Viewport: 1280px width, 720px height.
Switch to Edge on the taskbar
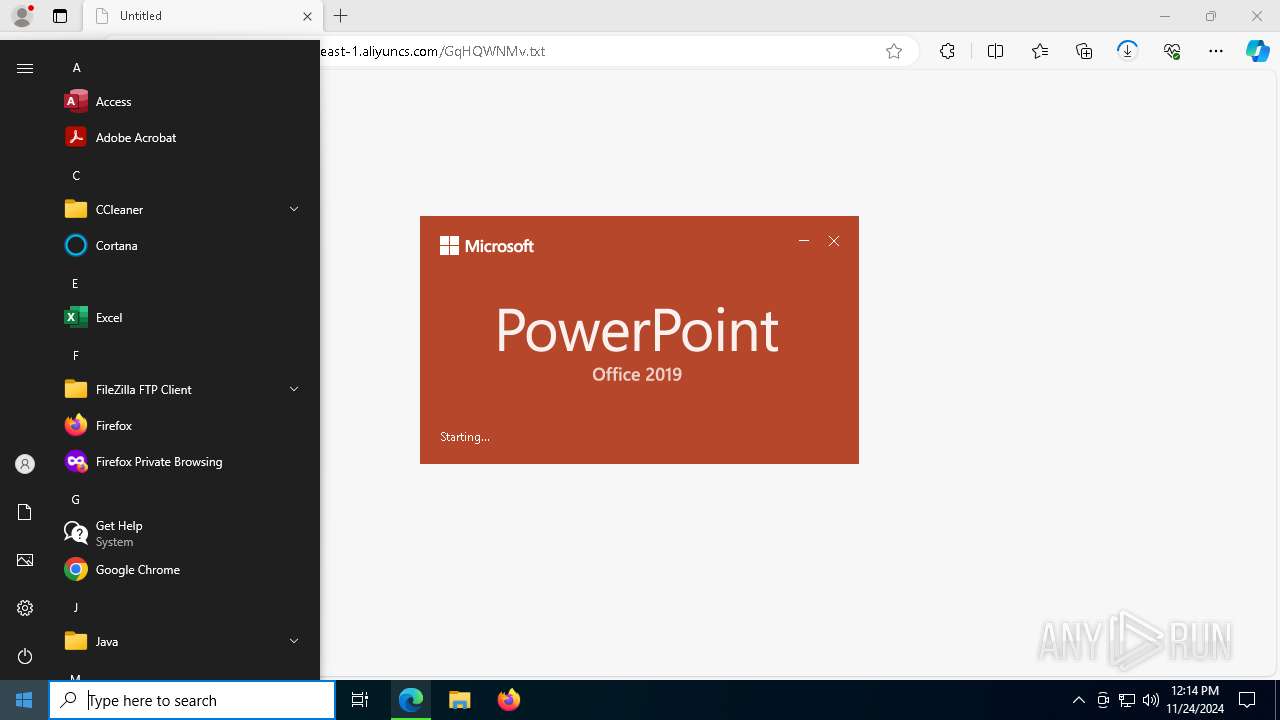pos(411,700)
